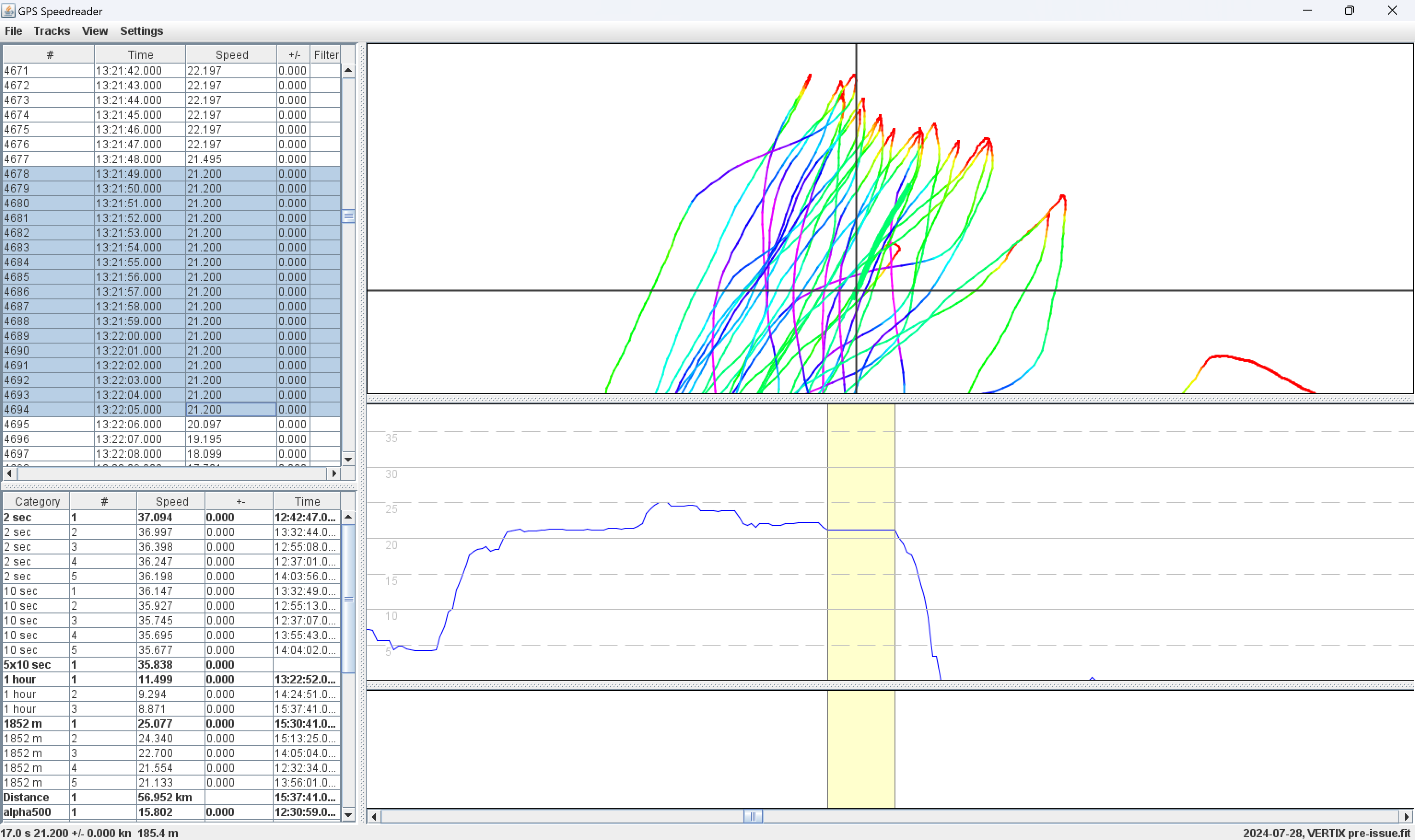Select the 1 hour result 9.294
The image size is (1415, 840).
click(171, 694)
